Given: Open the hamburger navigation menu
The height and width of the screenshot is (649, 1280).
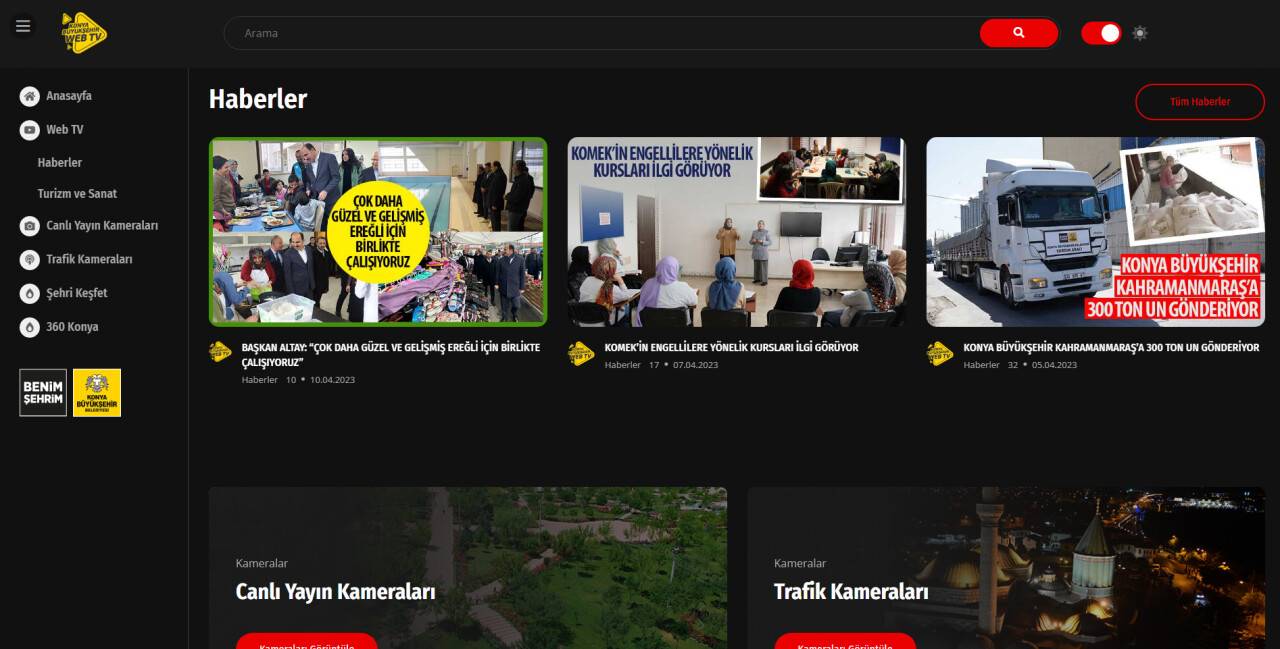Looking at the screenshot, I should 23,25.
